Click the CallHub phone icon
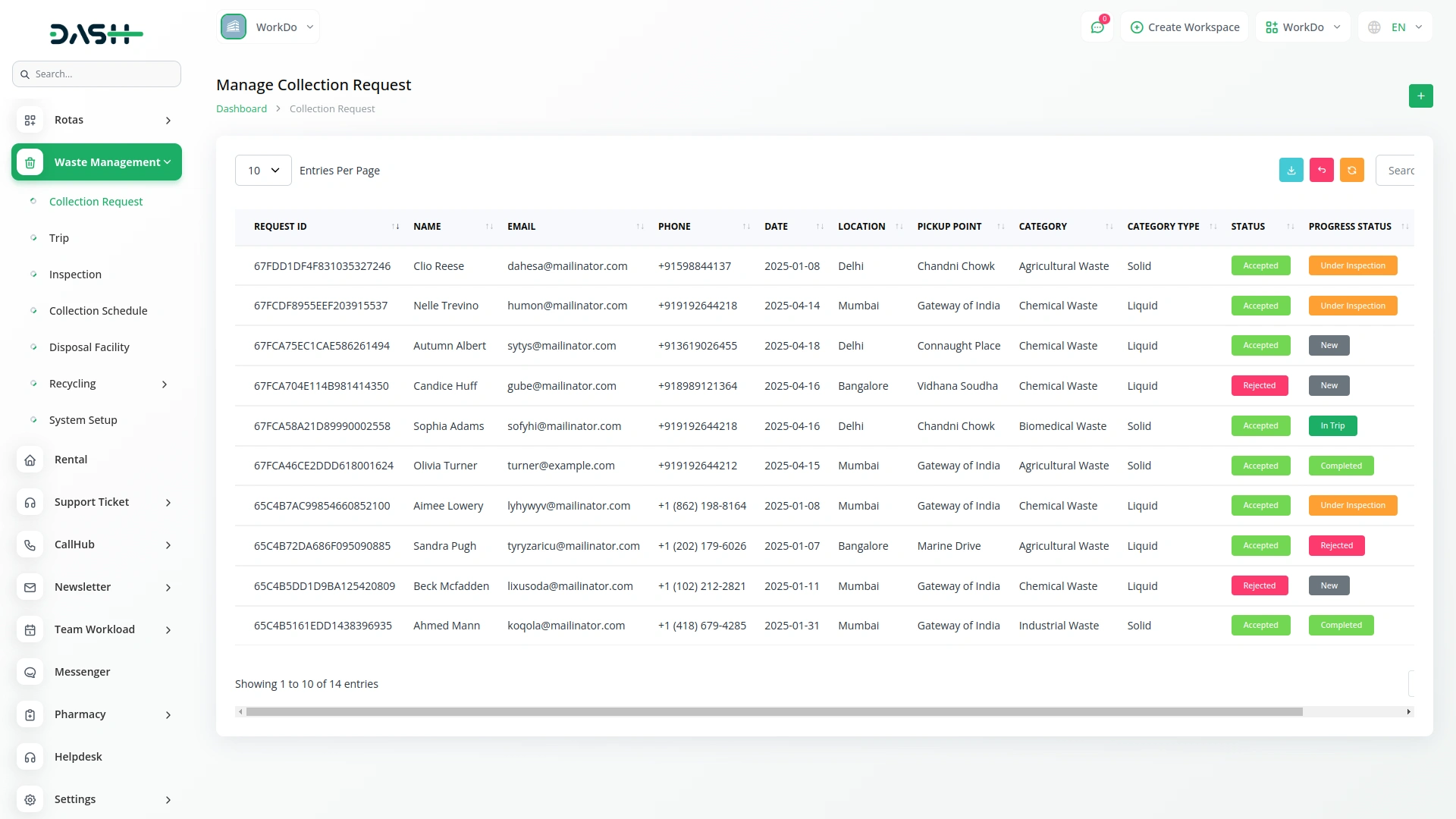Image resolution: width=1456 pixels, height=819 pixels. [x=30, y=544]
